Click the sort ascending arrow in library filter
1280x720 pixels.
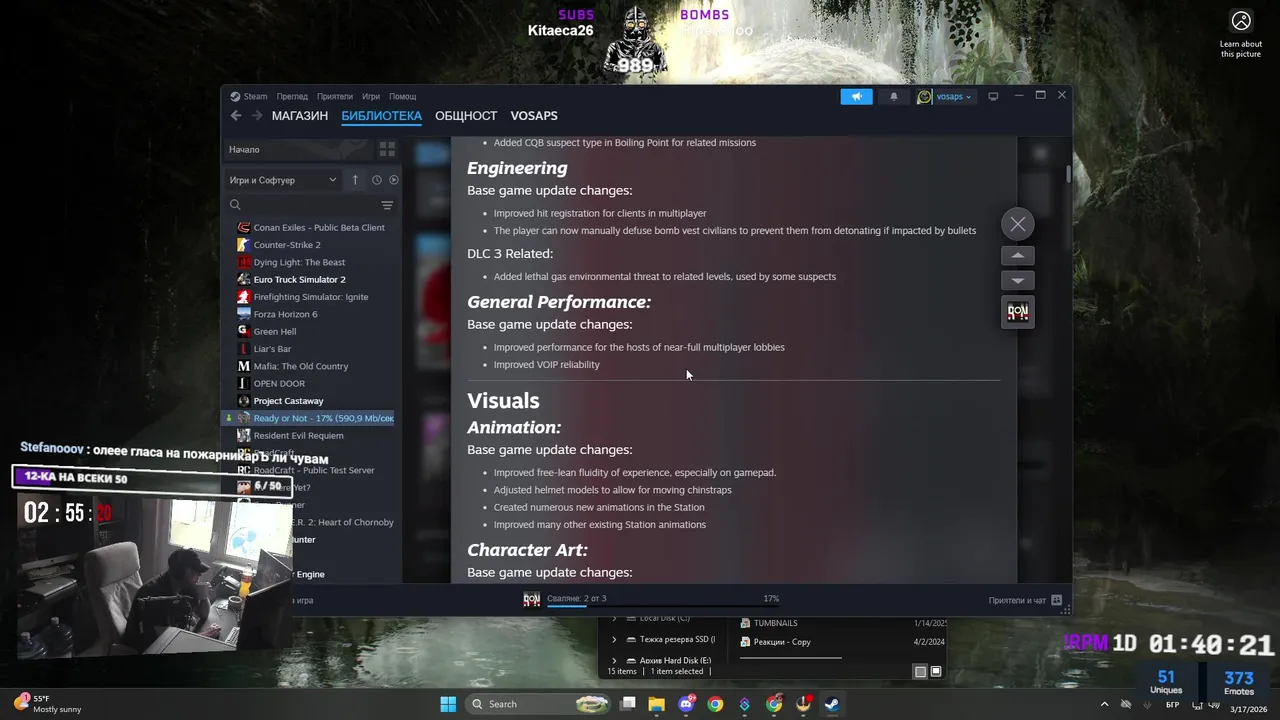point(355,180)
